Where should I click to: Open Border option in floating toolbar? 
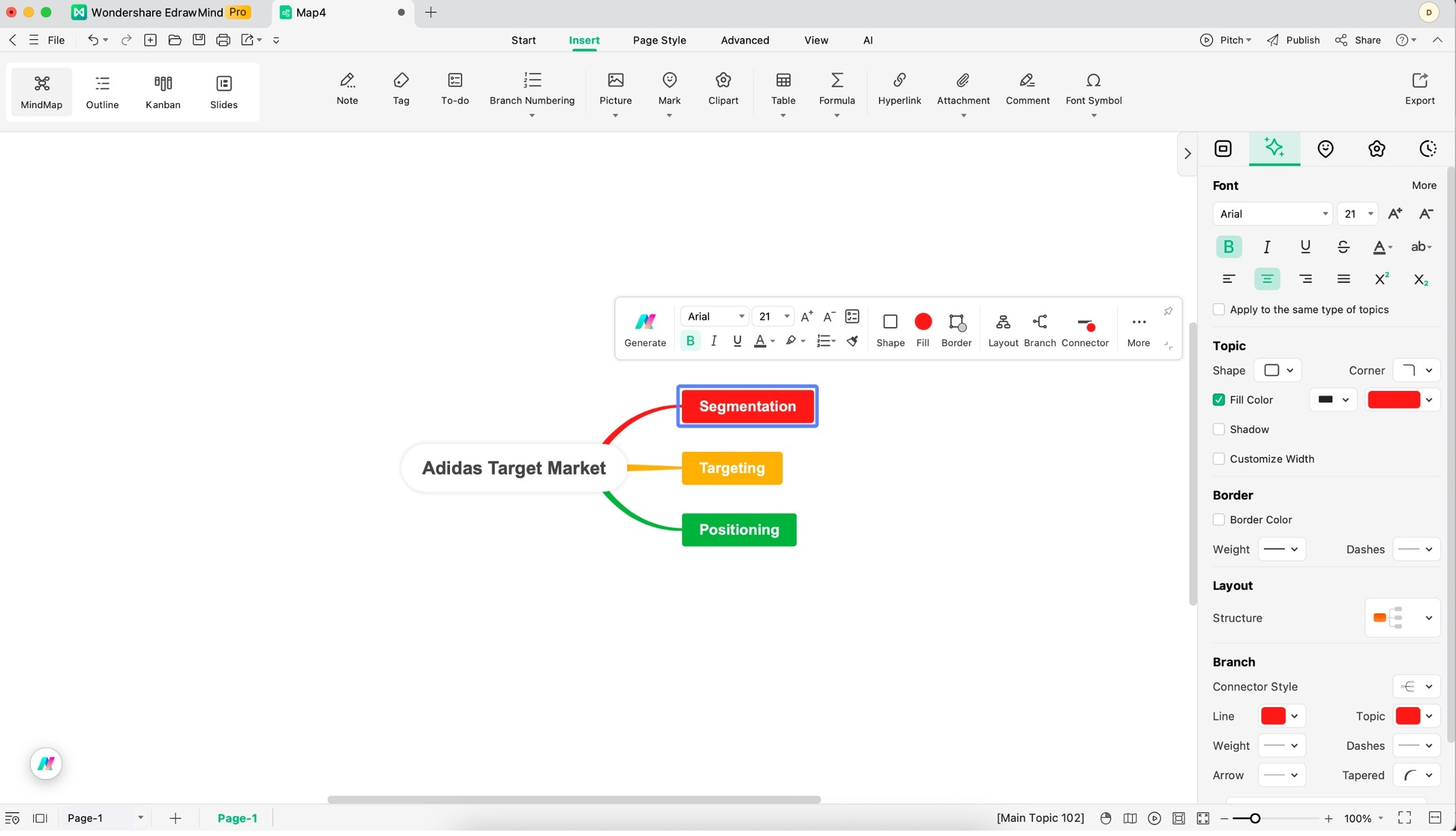click(956, 330)
